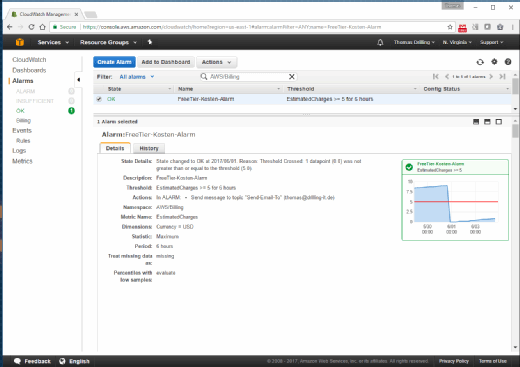This screenshot has height=367, width=520.
Task: Open the N. Virginia region dropdown
Action: (x=457, y=42)
